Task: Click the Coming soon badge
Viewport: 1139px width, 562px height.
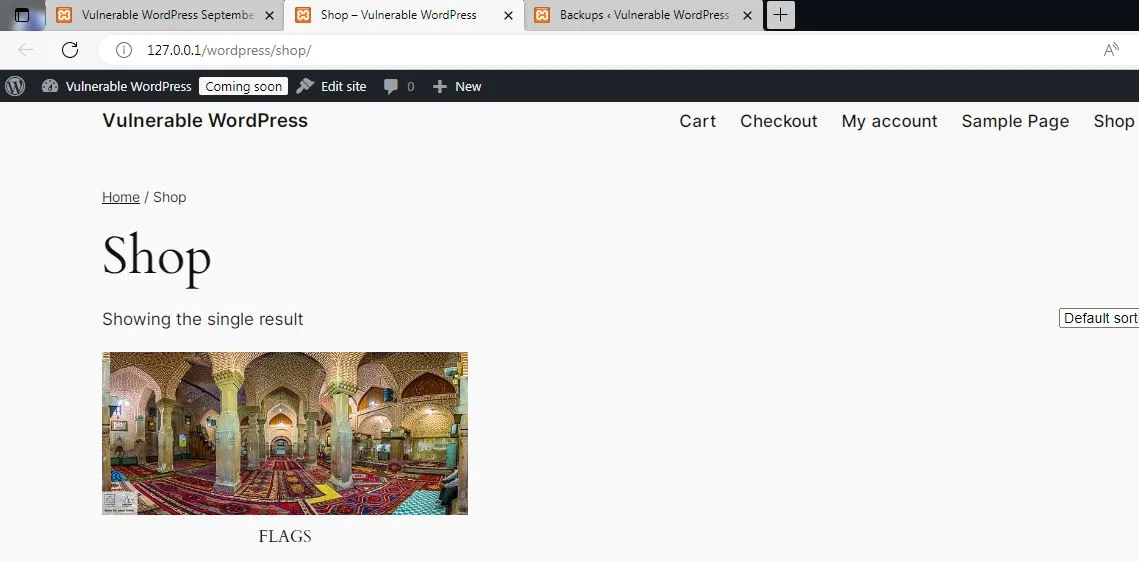Action: [243, 86]
